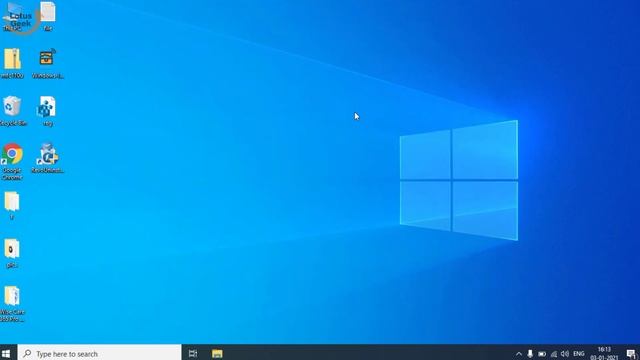Open the network signal tray icon
This screenshot has height=360, width=640.
point(553,354)
